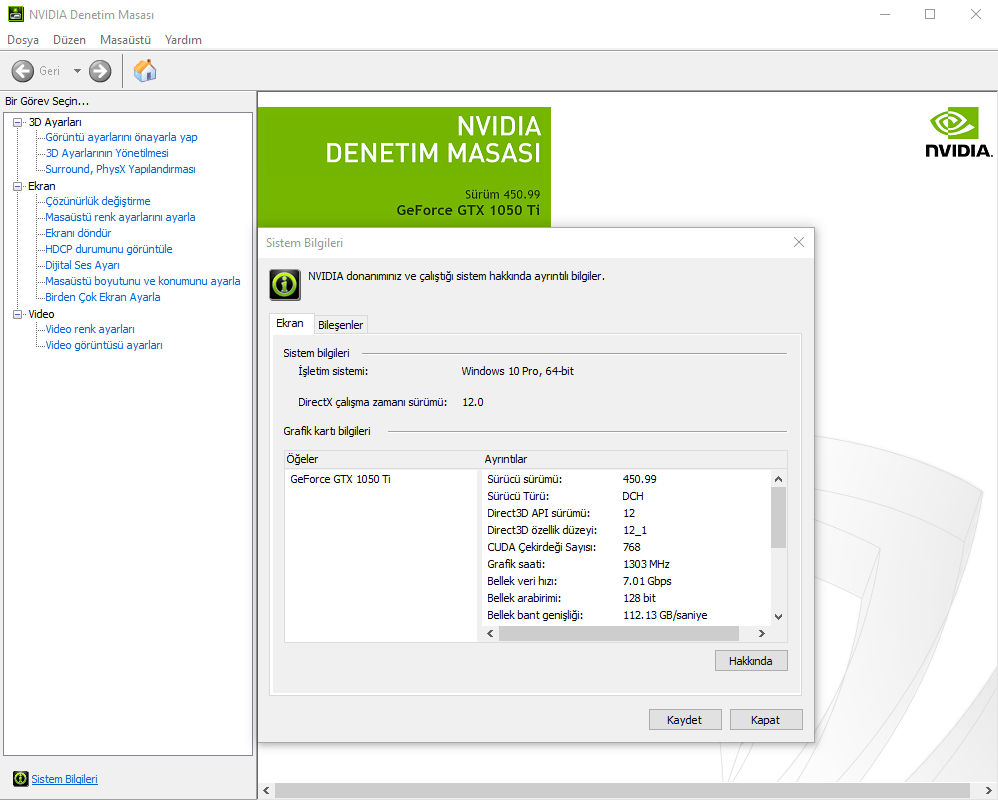Open Ekranı döndür

pos(78,233)
